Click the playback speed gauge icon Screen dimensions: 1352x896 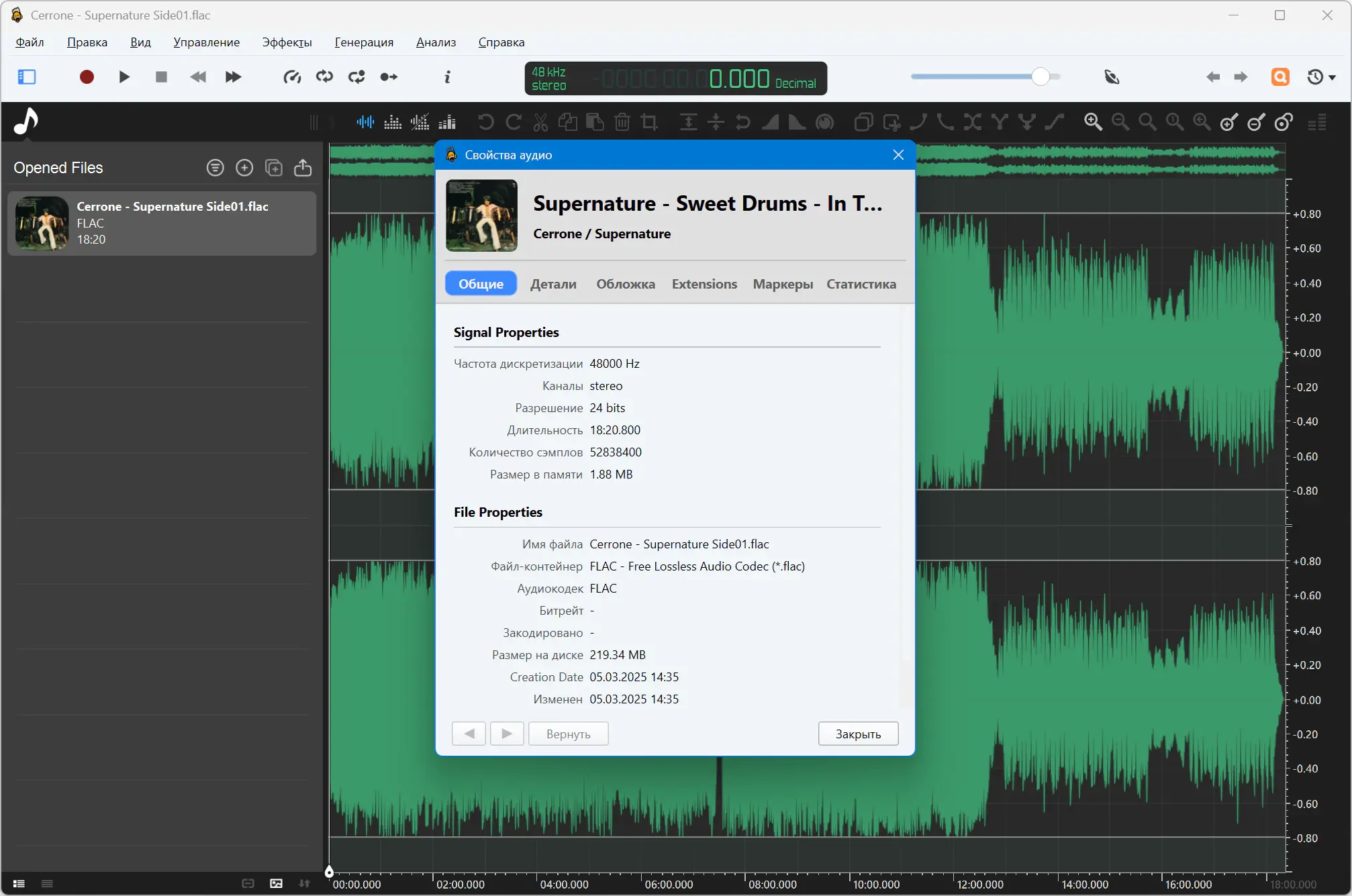click(292, 77)
